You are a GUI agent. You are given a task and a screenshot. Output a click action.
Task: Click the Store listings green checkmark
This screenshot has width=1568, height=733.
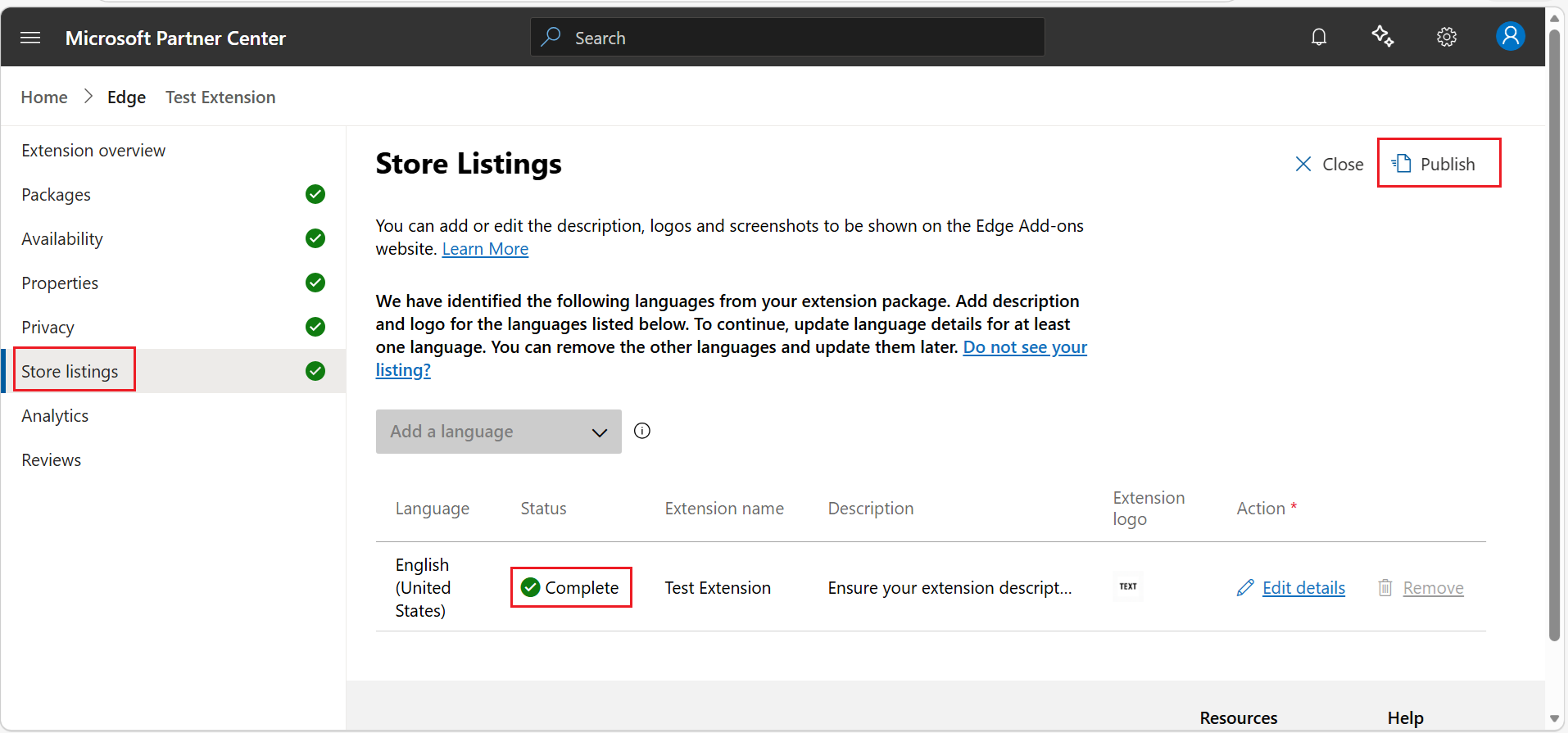(x=315, y=371)
